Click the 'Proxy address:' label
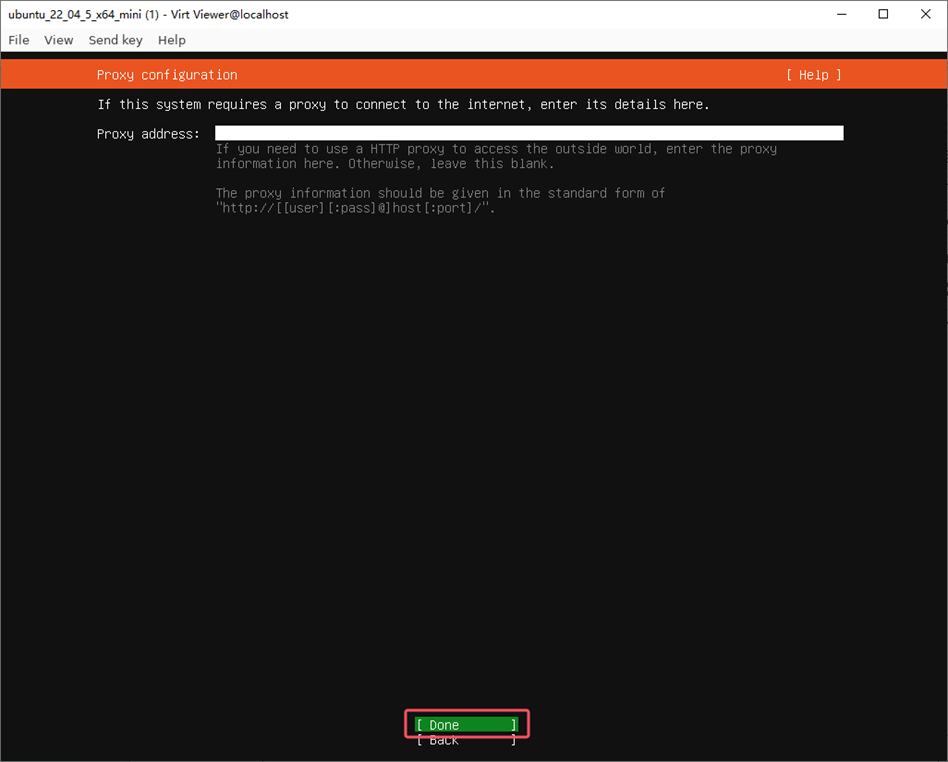Screen dimensions: 948x762 pos(148,134)
